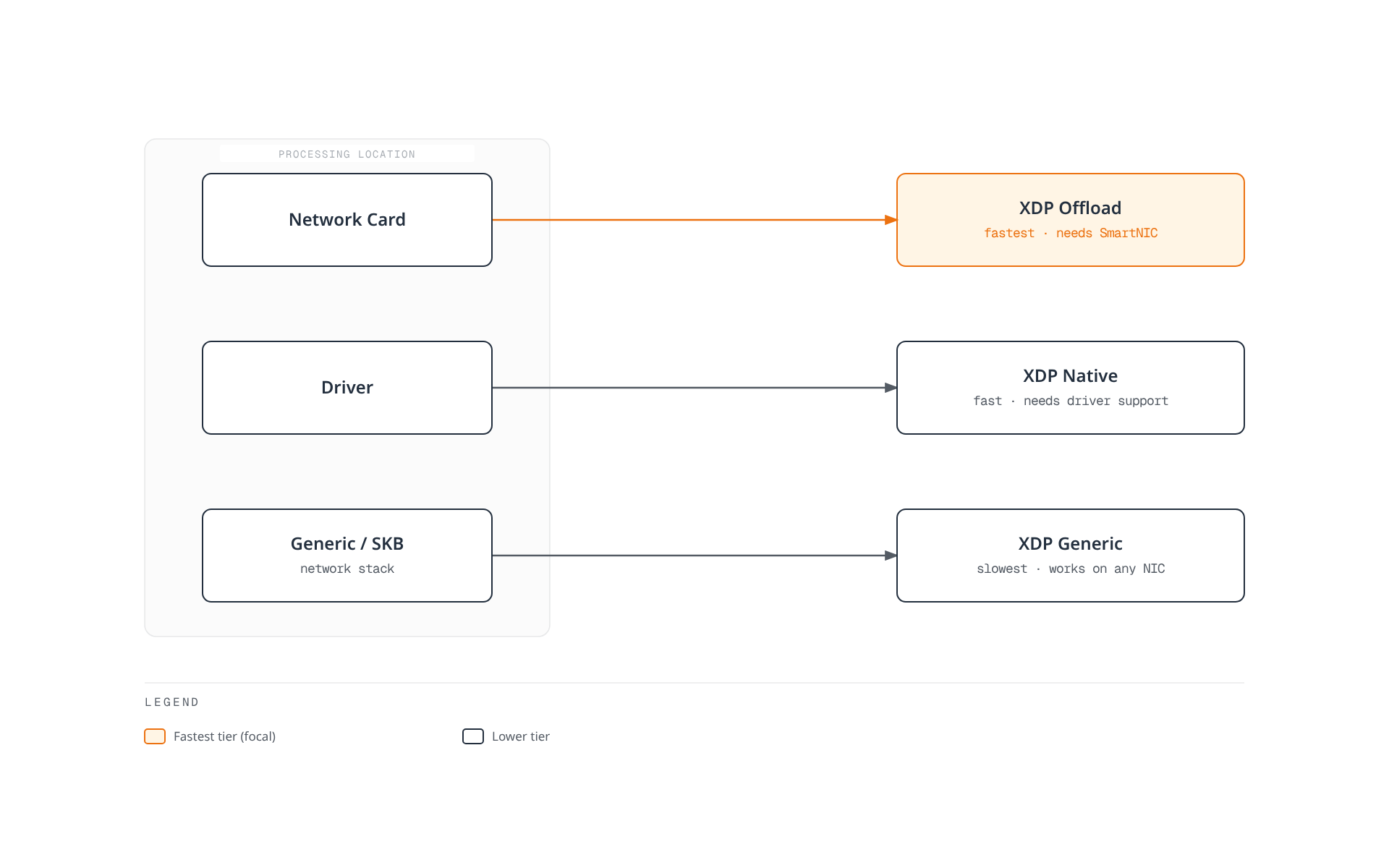Click the orange arrowhead into XDP Offload
This screenshot has width=1389, height=868.
click(x=891, y=220)
